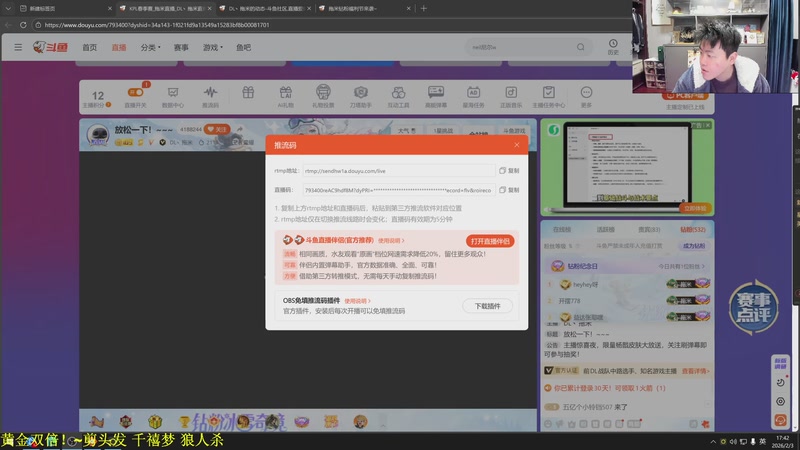Open 主播任务中心 task center icon
This screenshot has height=450, width=800.
coord(548,96)
